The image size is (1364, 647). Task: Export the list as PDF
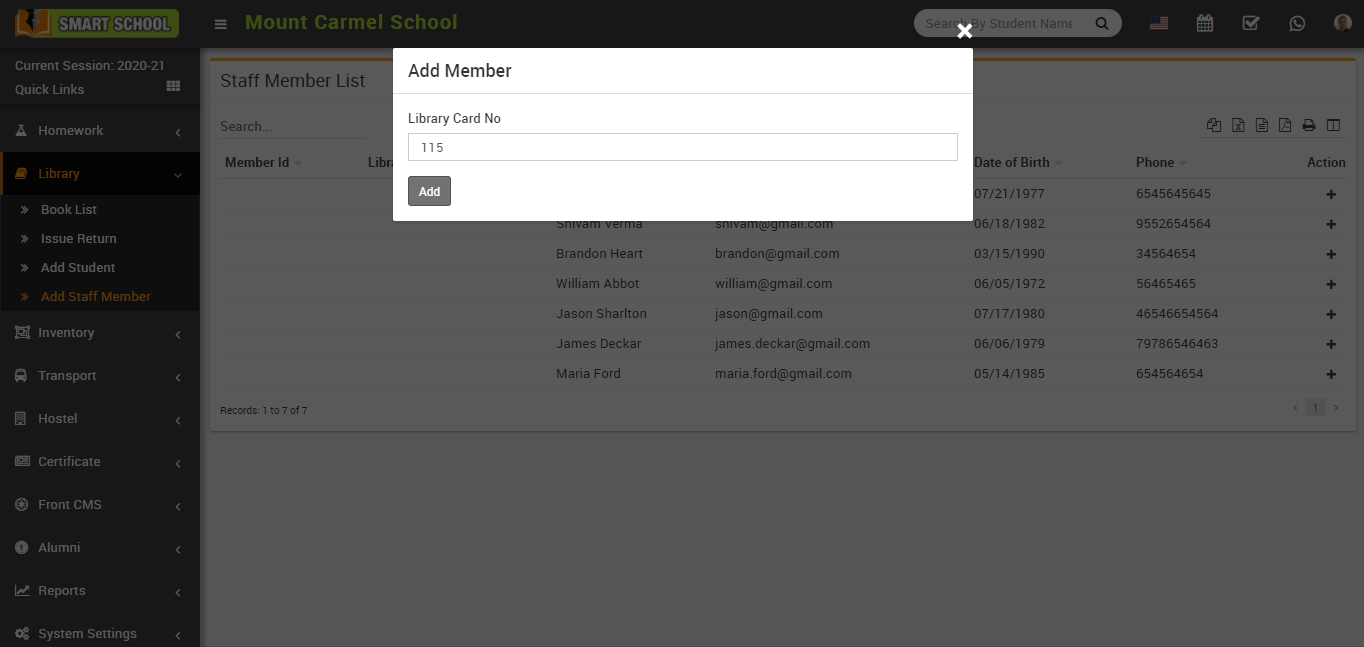click(1286, 125)
